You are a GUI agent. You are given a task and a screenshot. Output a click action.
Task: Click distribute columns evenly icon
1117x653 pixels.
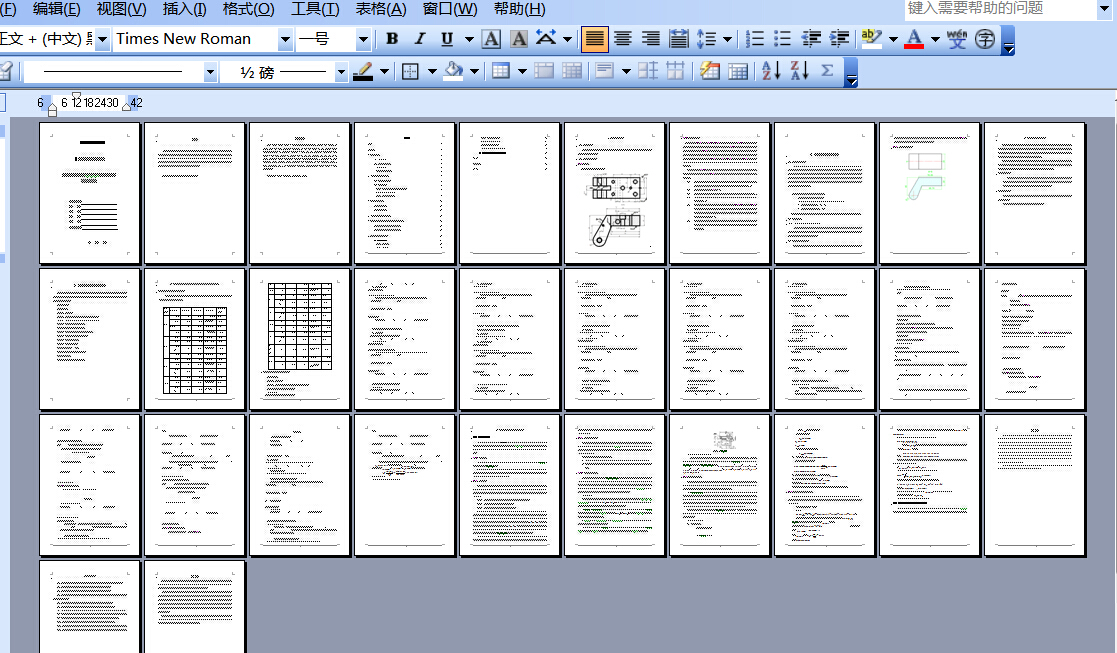coord(675,71)
